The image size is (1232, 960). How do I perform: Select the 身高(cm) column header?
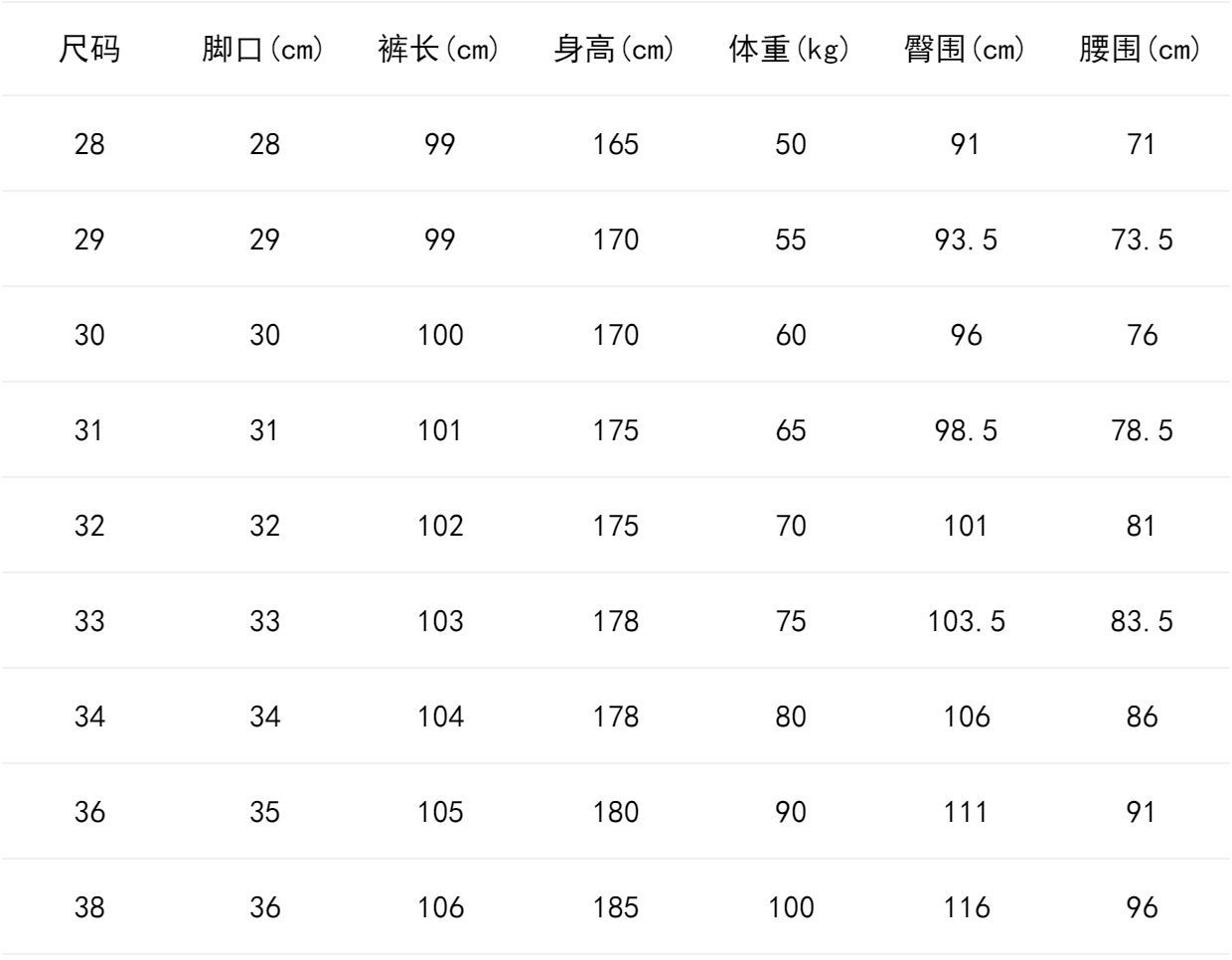[615, 50]
